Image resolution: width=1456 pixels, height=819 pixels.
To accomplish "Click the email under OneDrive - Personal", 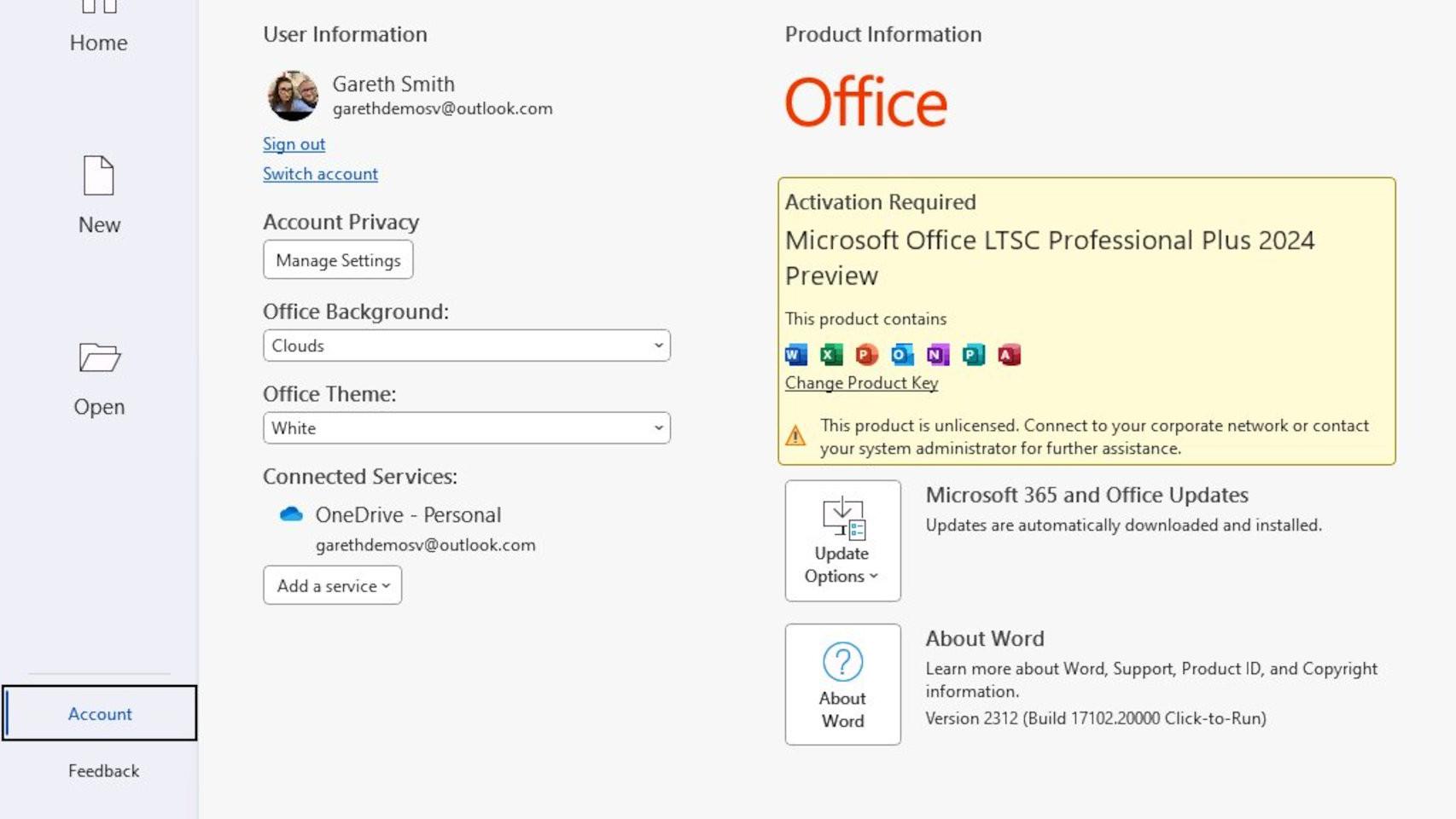I will tap(425, 545).
